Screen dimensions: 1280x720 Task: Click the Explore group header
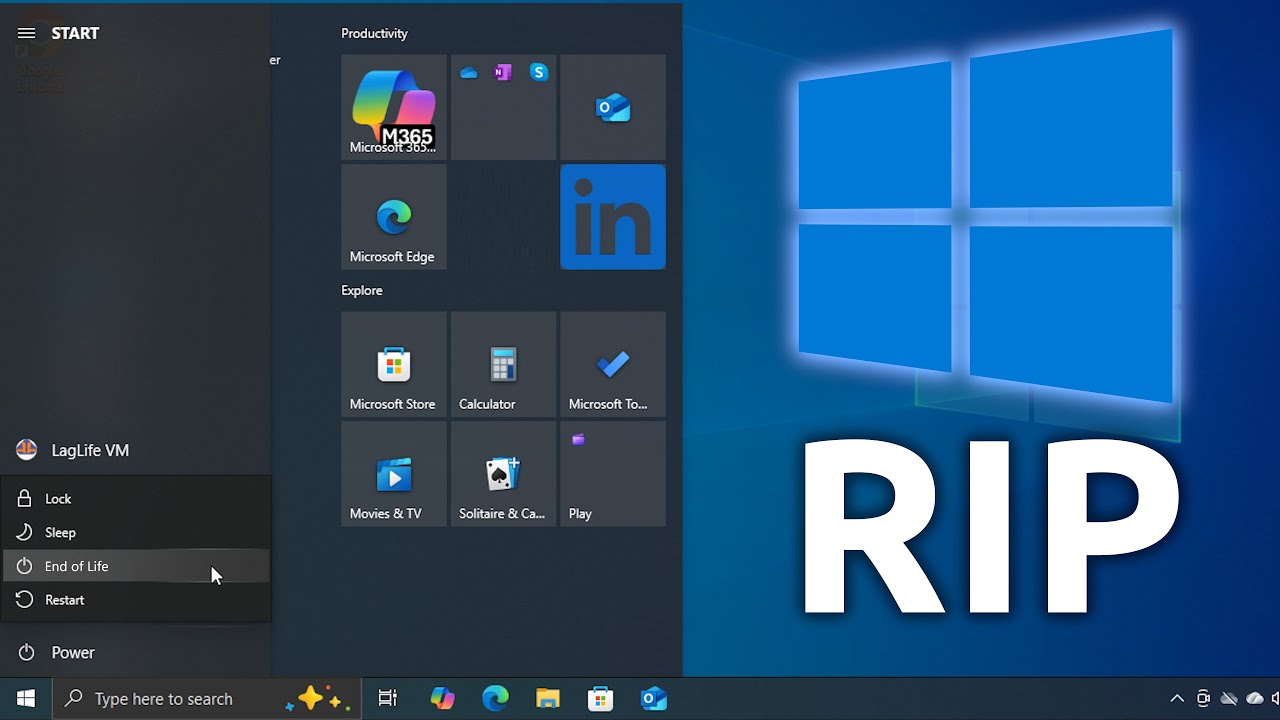362,290
